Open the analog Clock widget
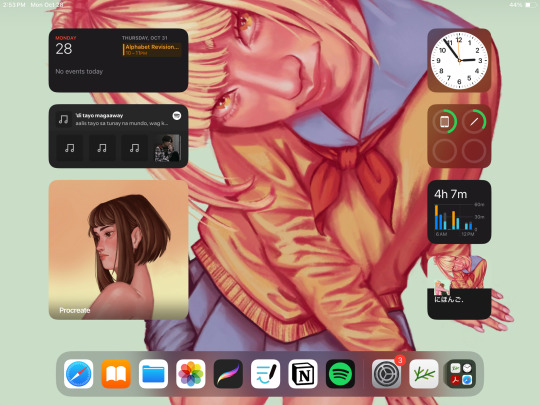This screenshot has width=540, height=405. tap(459, 60)
